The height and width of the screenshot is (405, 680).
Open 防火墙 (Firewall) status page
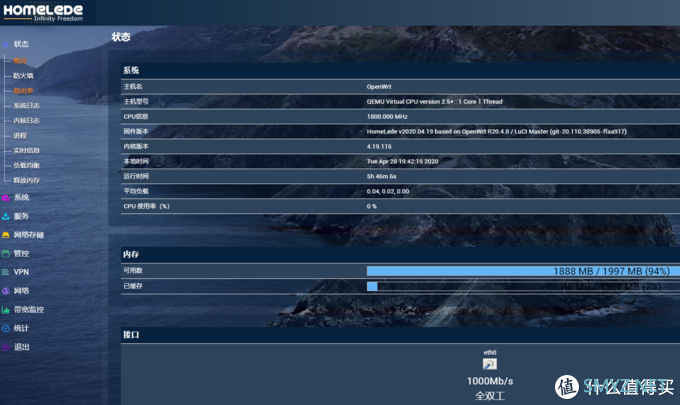point(23,75)
